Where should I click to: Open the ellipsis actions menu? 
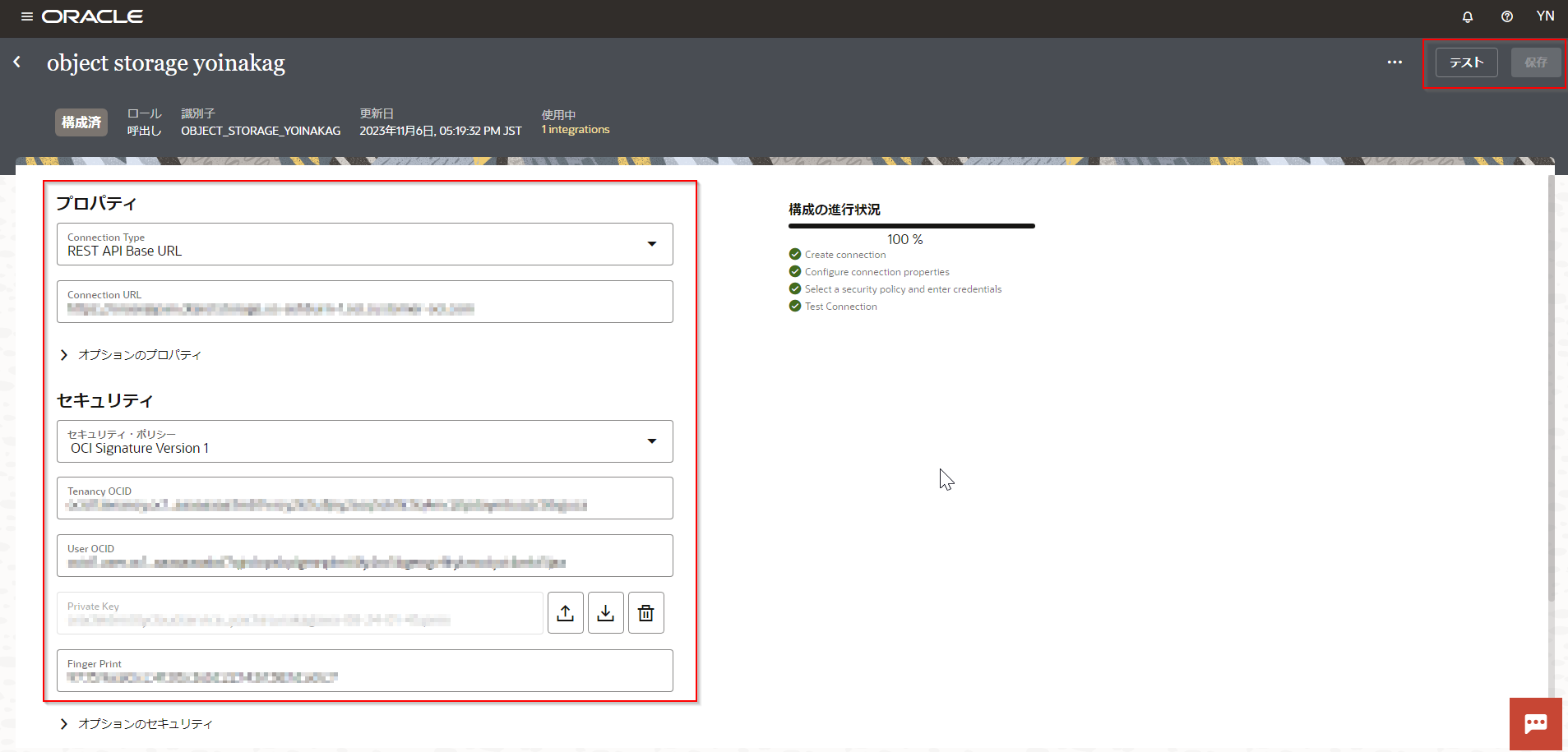coord(1395,62)
